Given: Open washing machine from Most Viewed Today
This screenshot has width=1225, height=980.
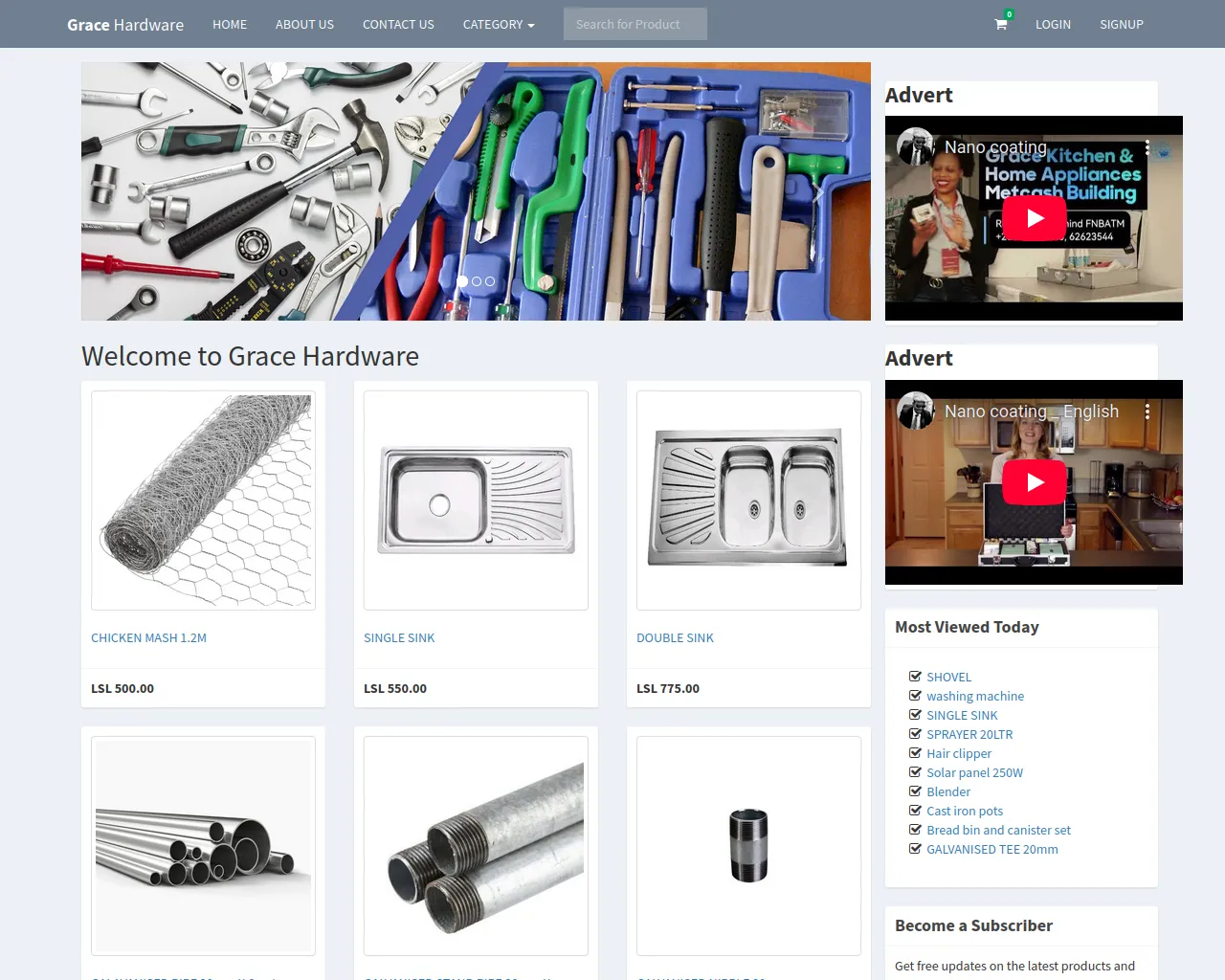Looking at the screenshot, I should tap(975, 697).
